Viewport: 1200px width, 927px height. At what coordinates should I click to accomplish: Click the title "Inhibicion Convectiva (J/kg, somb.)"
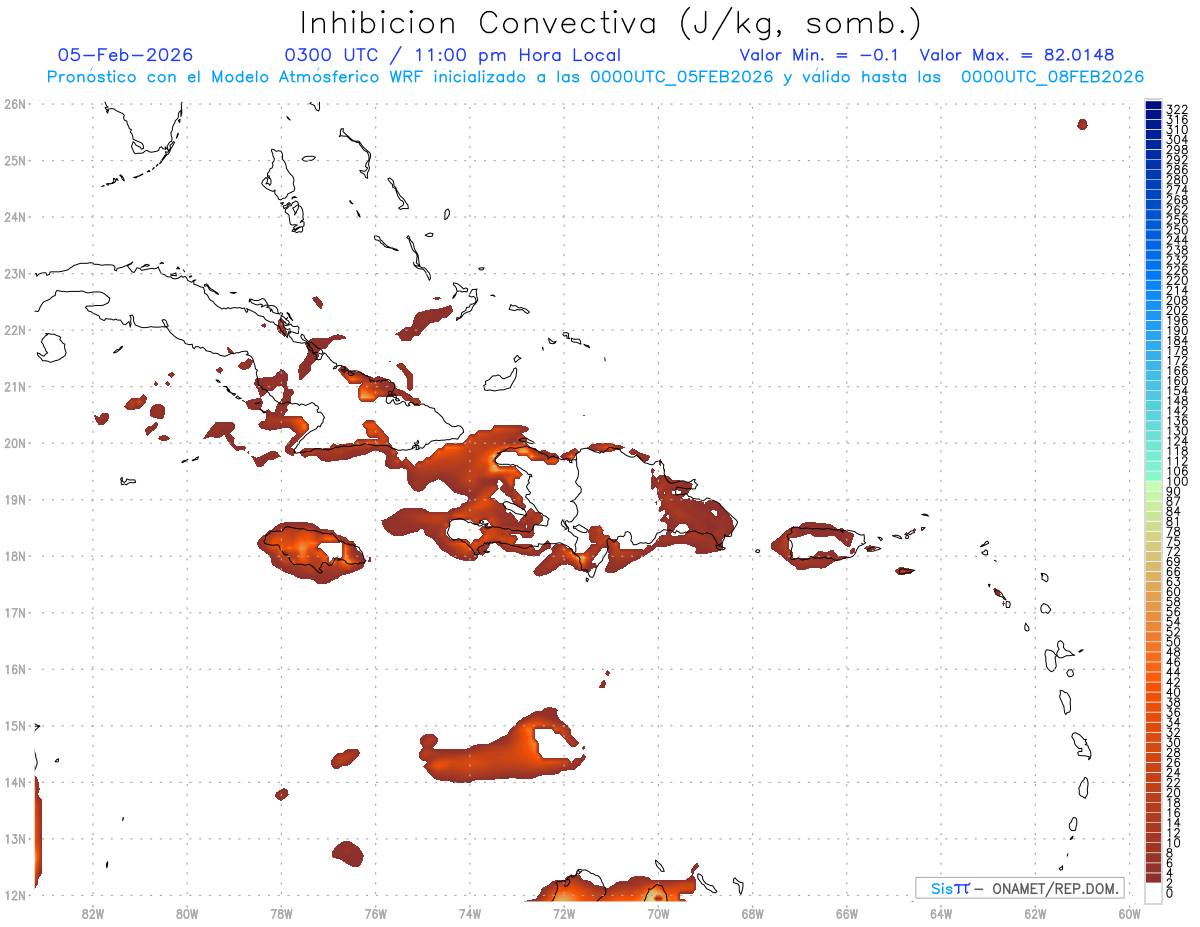[x=611, y=23]
